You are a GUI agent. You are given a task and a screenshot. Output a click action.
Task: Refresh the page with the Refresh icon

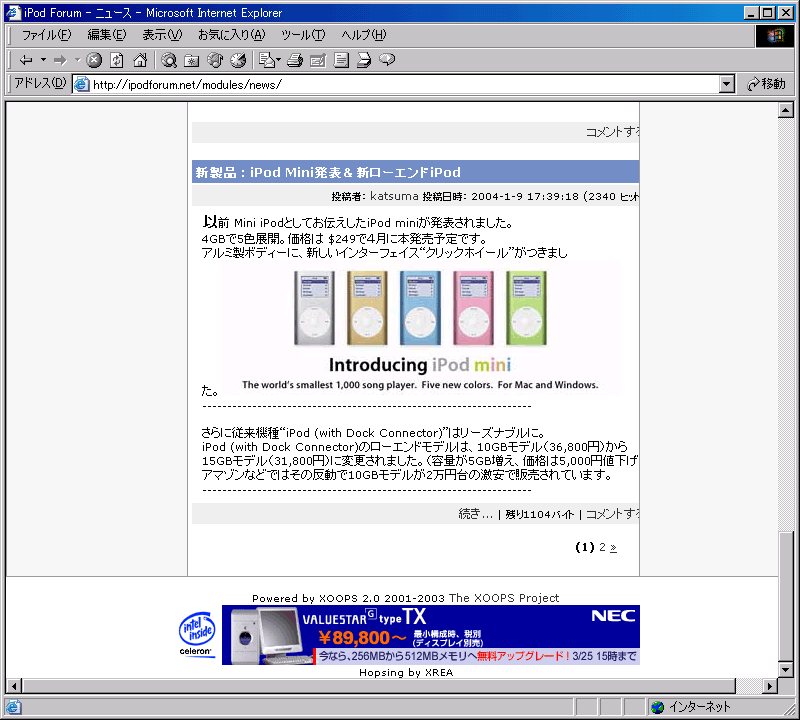click(117, 60)
